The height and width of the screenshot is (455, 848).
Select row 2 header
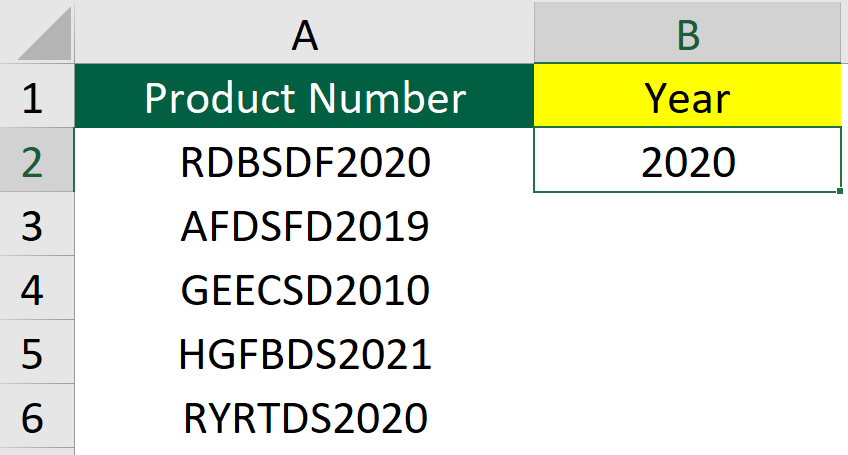point(37,160)
